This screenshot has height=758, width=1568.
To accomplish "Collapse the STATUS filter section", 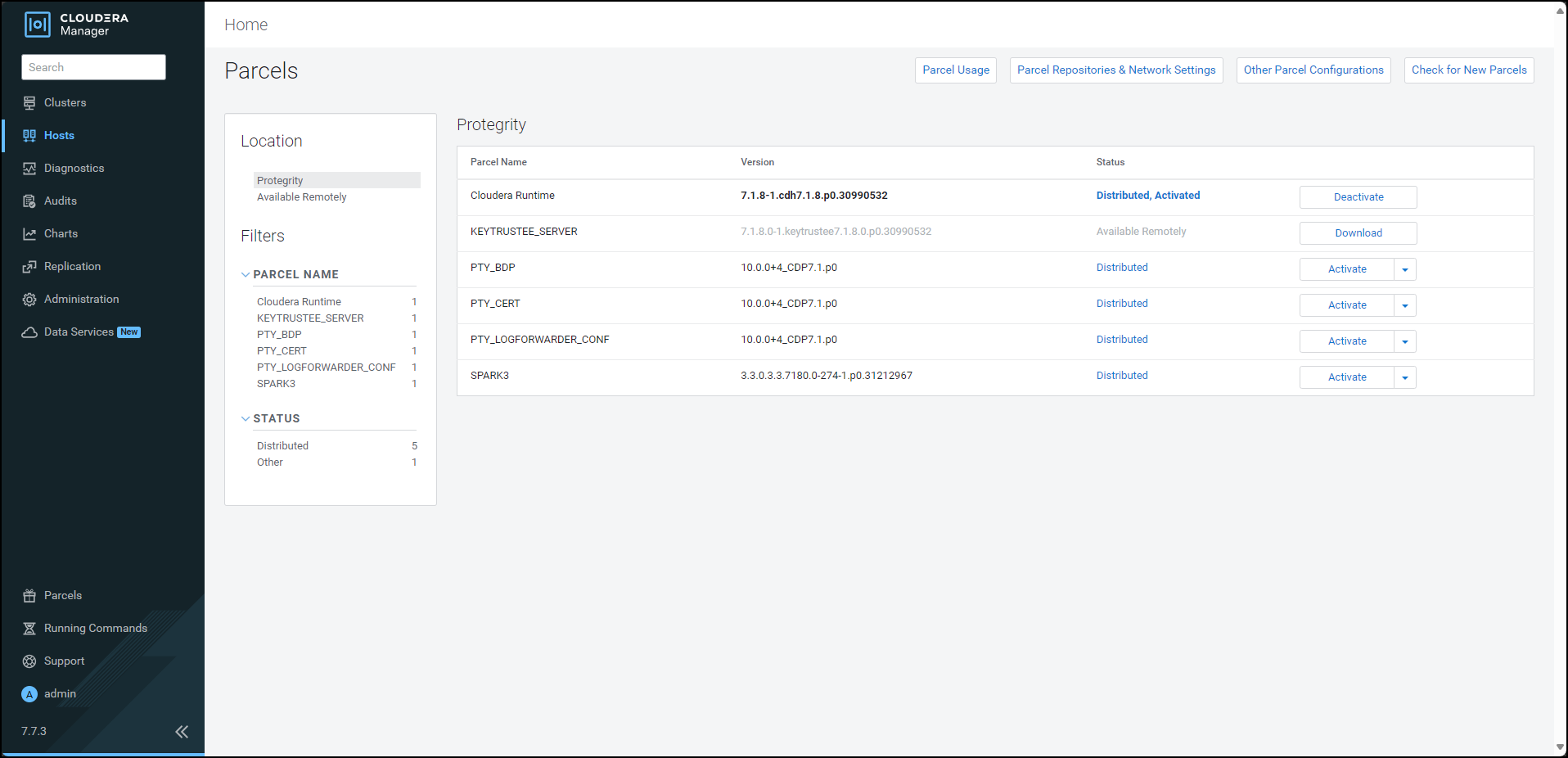I will 245,418.
